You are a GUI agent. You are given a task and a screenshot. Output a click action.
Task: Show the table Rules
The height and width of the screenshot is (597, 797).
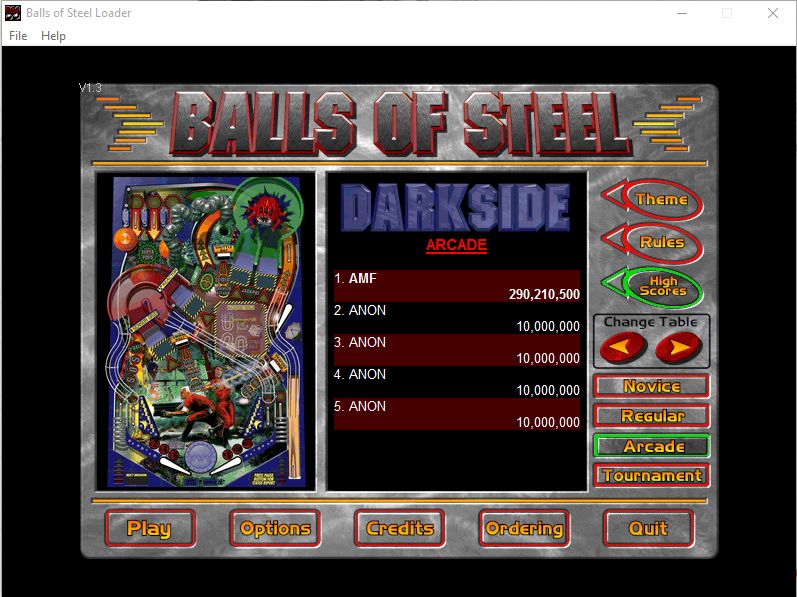654,242
